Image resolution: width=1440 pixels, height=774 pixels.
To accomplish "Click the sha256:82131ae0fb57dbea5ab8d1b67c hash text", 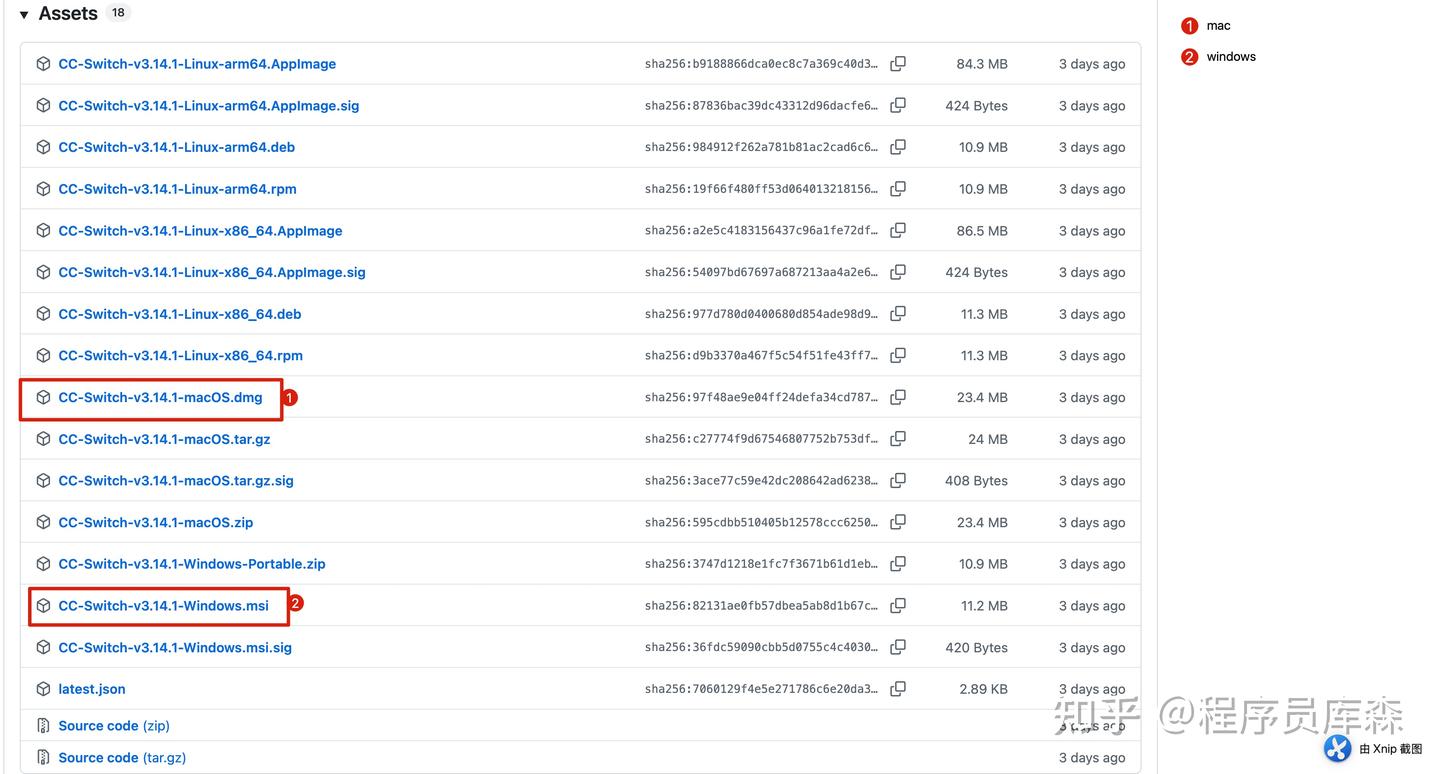I will 761,605.
